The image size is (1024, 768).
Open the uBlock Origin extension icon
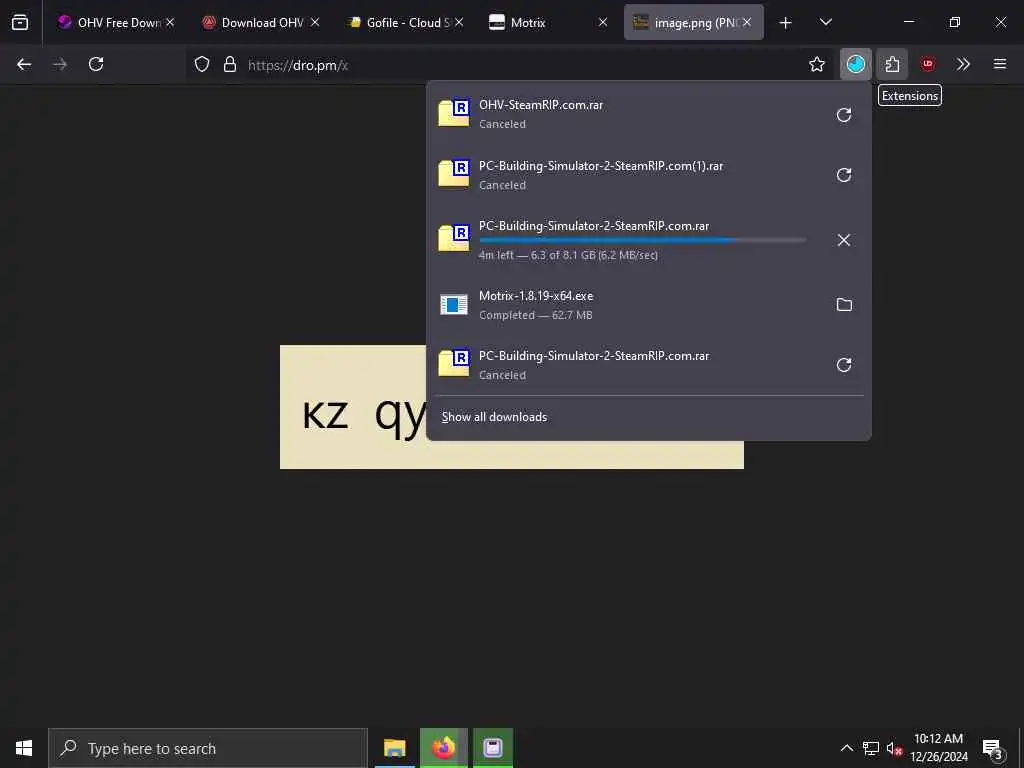pyautogui.click(x=927, y=64)
